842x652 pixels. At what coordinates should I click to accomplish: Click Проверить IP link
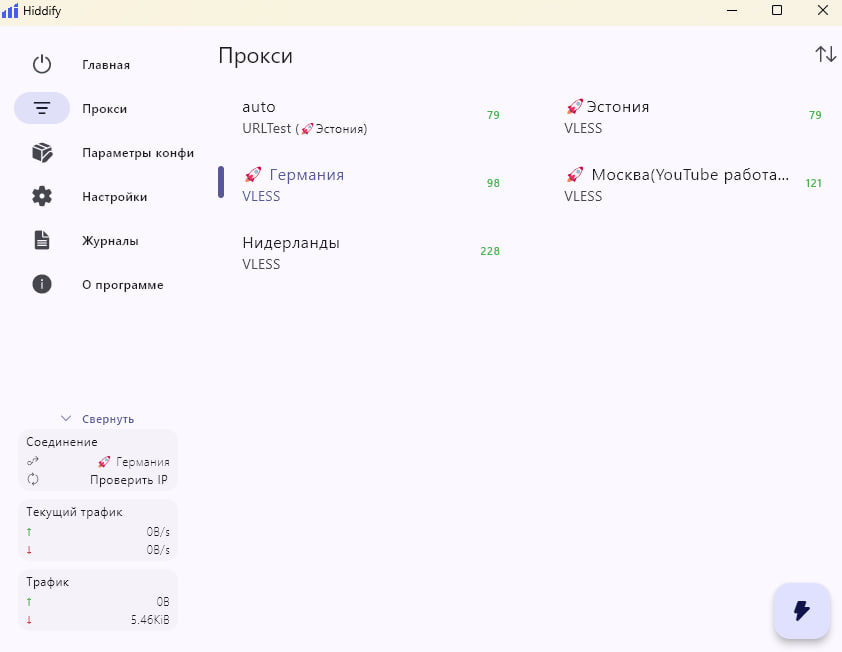(129, 480)
